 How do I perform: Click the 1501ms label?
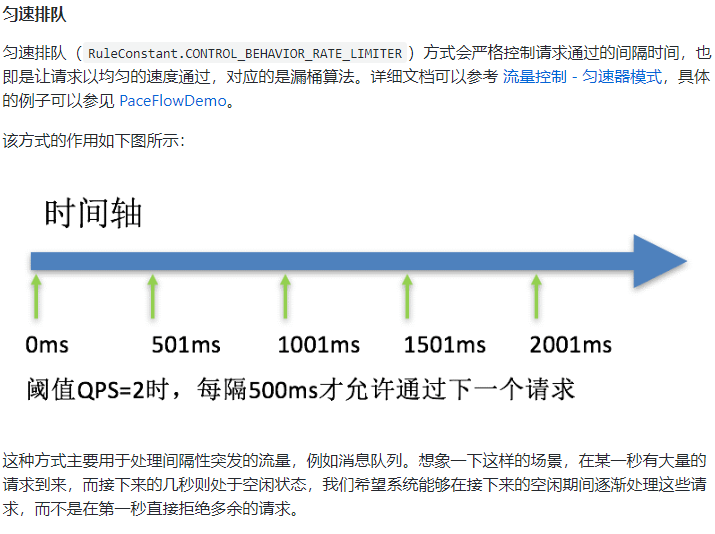[x=445, y=345]
